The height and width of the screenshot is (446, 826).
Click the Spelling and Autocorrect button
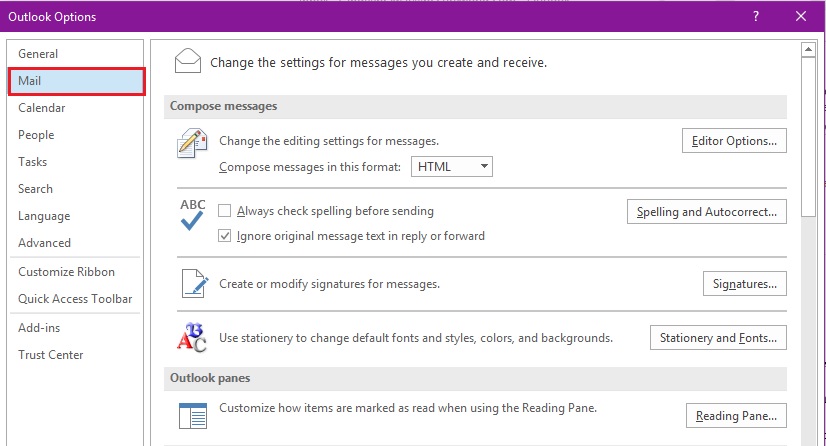click(706, 212)
